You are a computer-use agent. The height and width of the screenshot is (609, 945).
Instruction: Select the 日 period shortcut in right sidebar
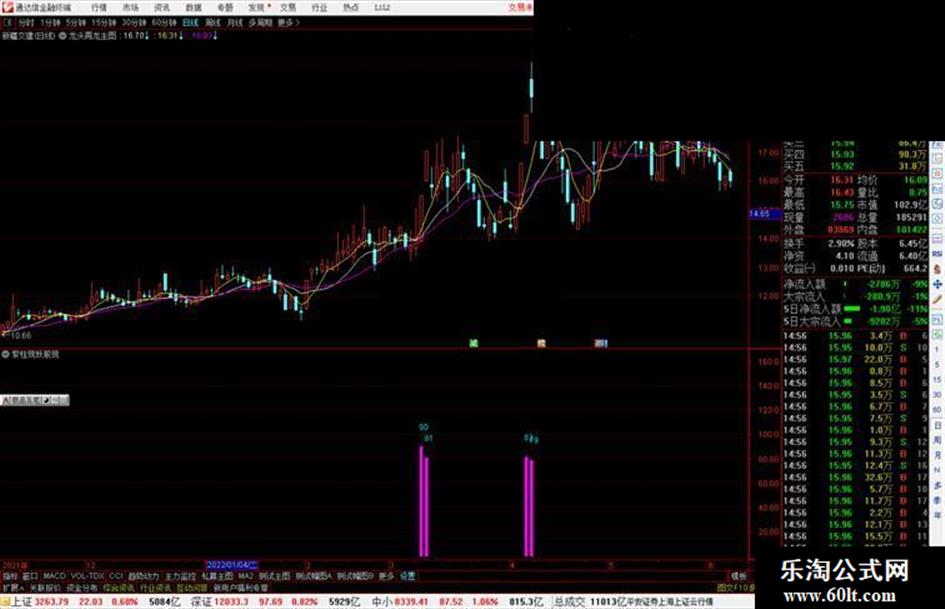tap(937, 425)
